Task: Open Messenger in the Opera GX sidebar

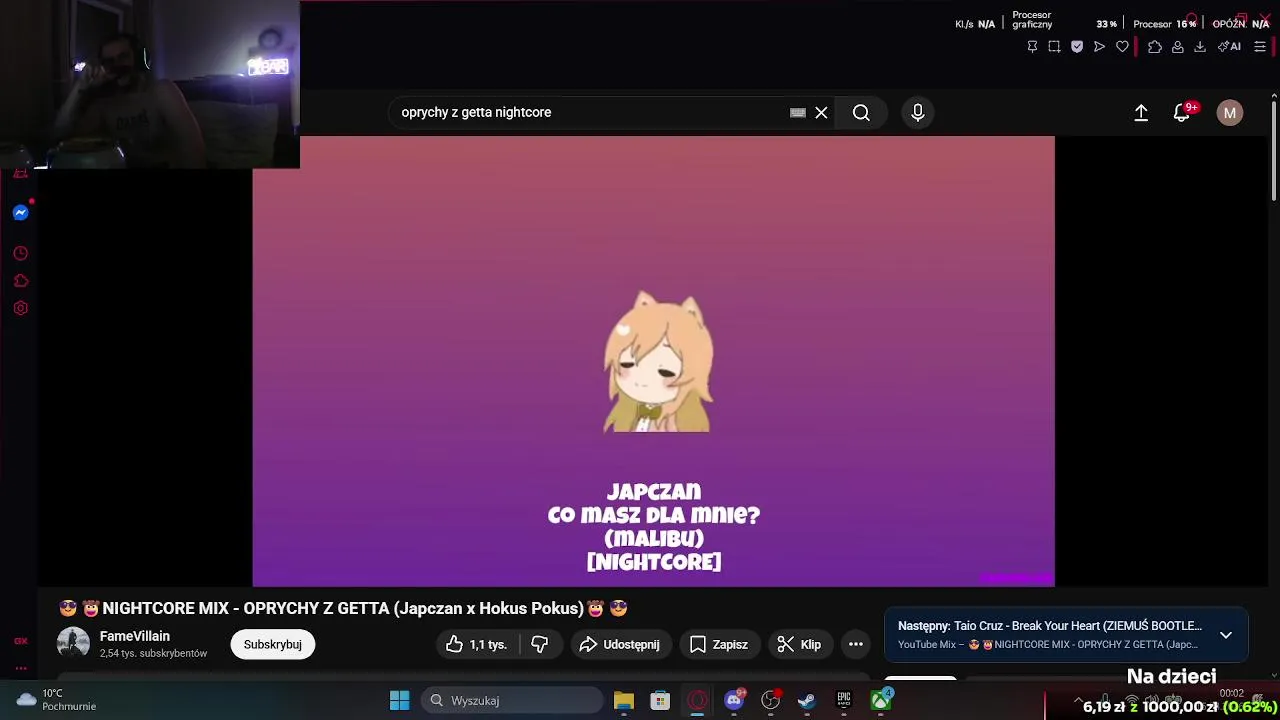Action: [20, 213]
